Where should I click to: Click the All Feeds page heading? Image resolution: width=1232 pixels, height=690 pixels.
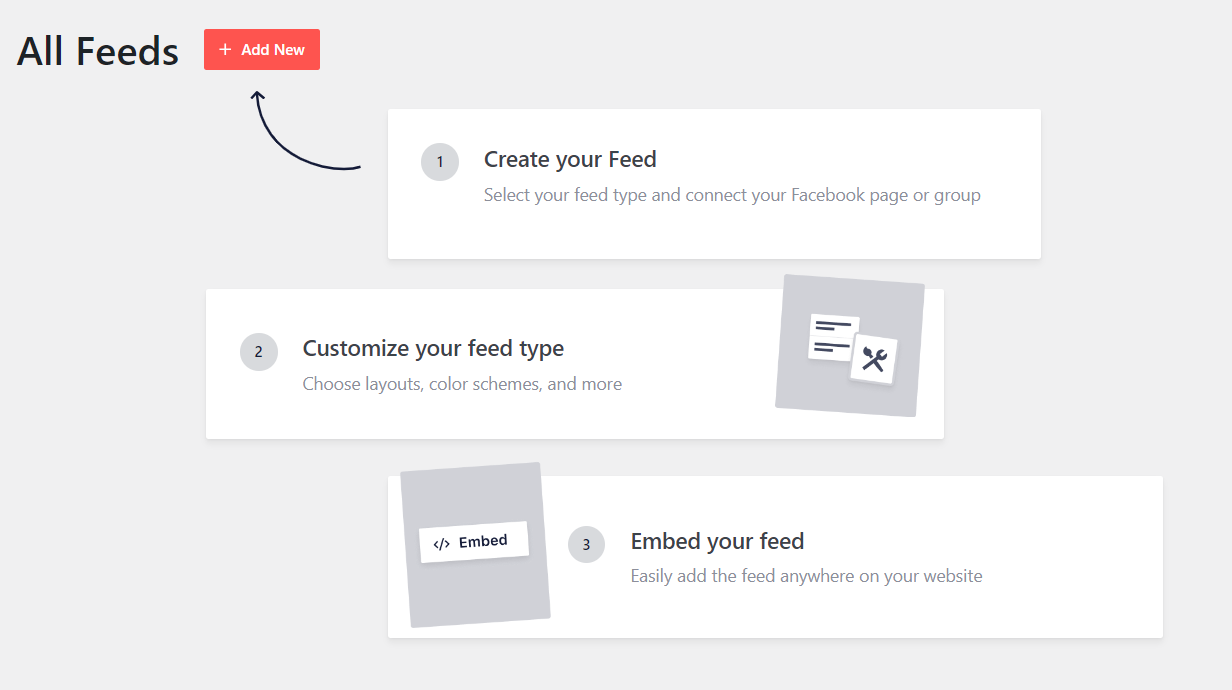(x=98, y=51)
